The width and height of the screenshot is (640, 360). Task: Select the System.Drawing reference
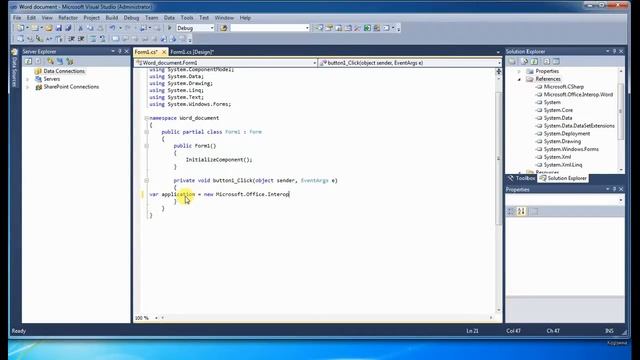pyautogui.click(x=562, y=141)
